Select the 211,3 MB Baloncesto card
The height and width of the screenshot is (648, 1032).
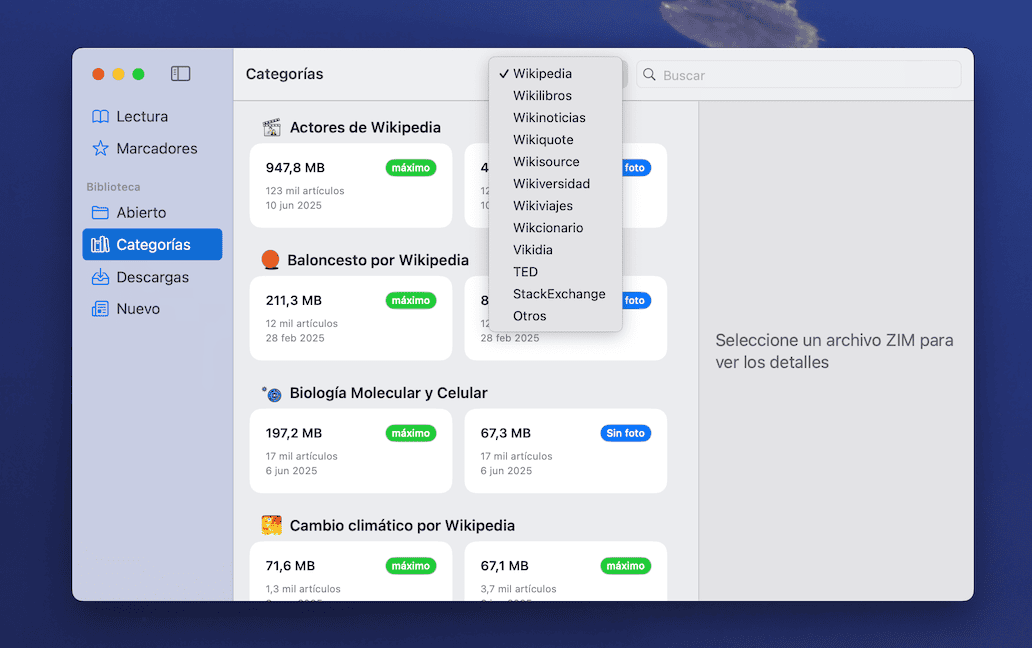(x=351, y=318)
